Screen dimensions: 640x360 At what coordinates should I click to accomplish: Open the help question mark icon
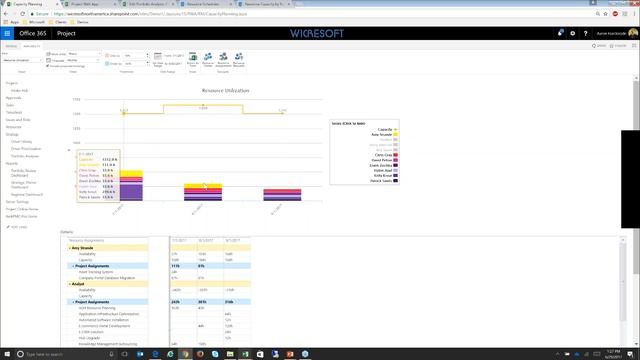coord(585,33)
